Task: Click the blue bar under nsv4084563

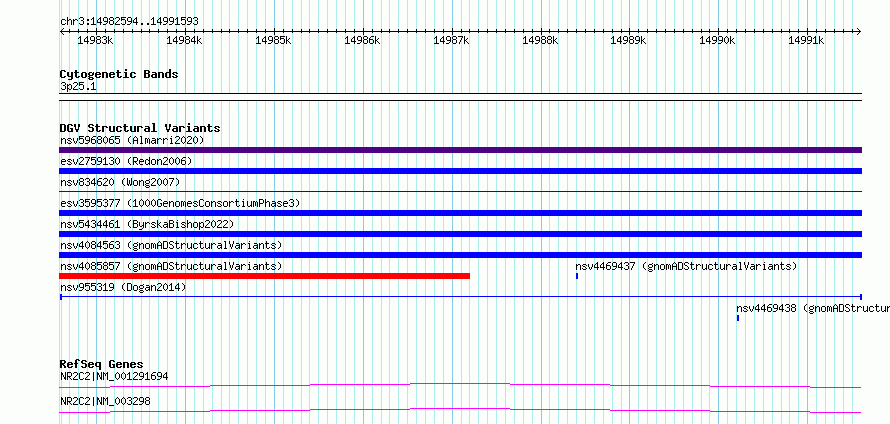Action: click(x=460, y=255)
